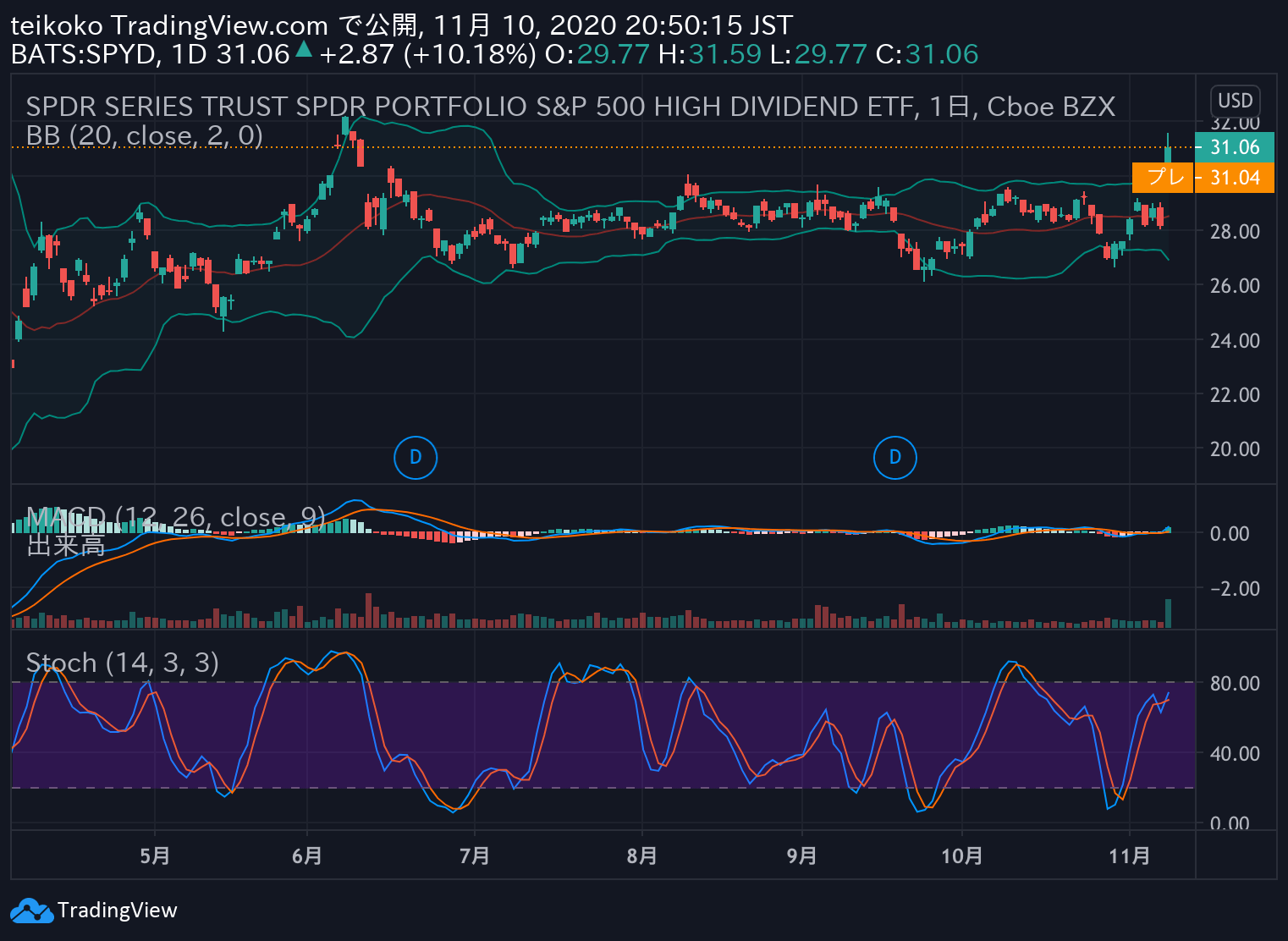Click the 26.00 price axis label

pos(1235,286)
